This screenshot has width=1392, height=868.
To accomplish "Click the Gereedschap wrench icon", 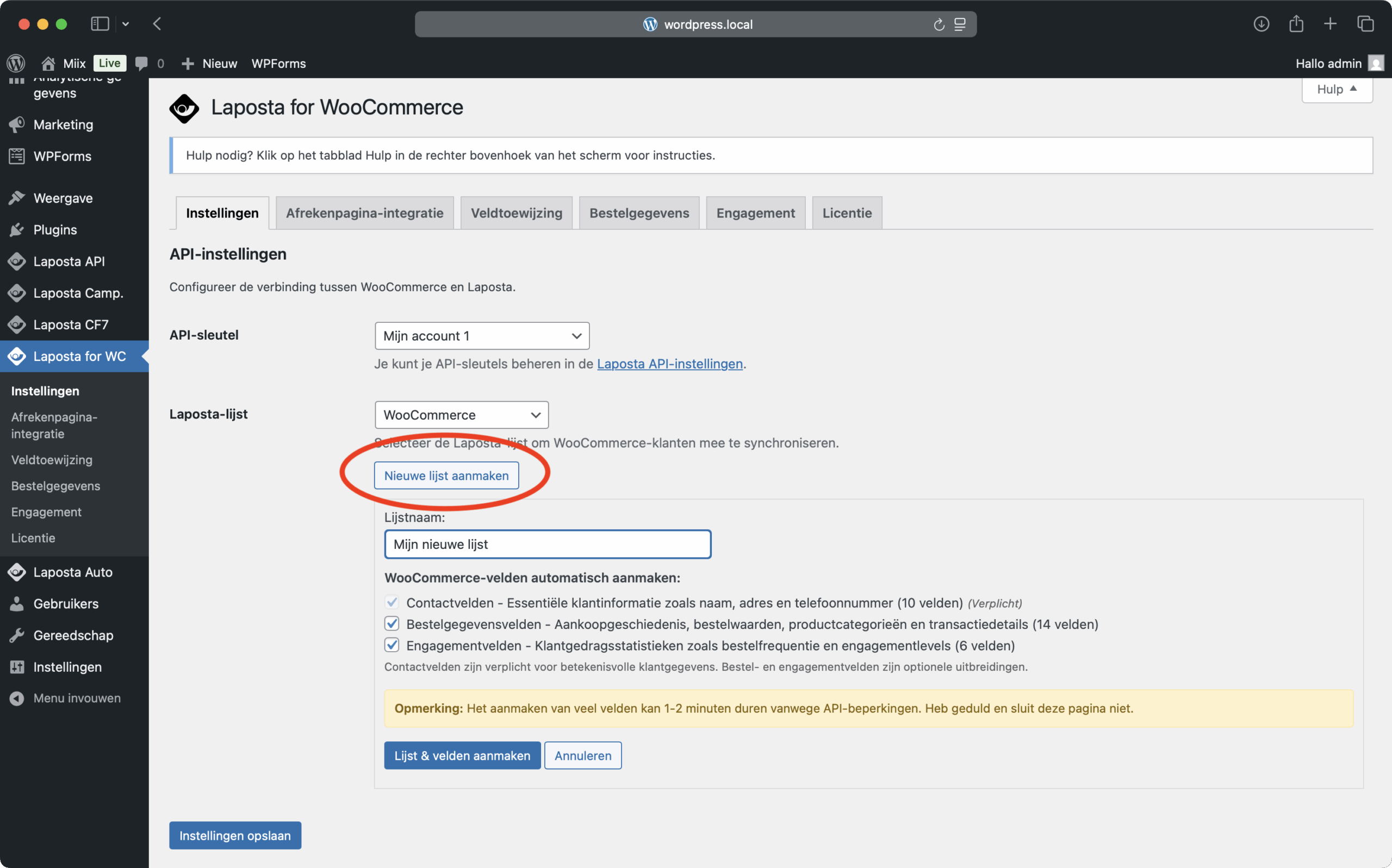I will [17, 635].
